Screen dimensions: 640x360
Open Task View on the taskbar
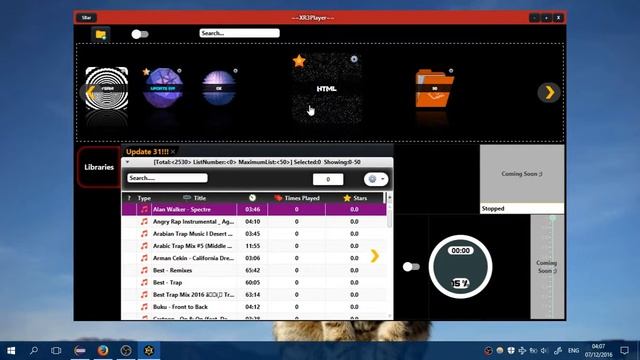click(x=56, y=351)
